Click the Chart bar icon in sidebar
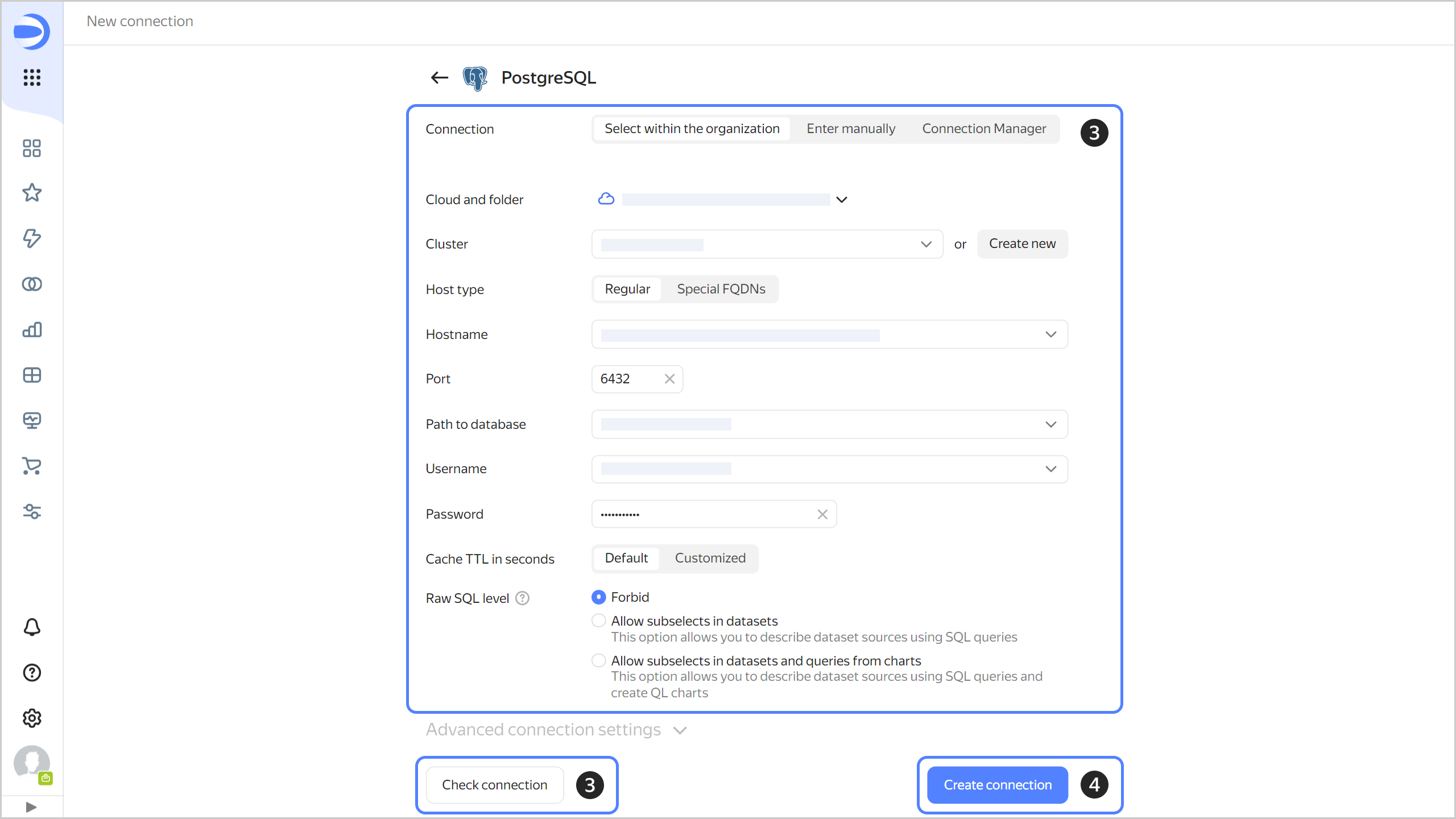Viewport: 1456px width, 819px height. (x=31, y=330)
